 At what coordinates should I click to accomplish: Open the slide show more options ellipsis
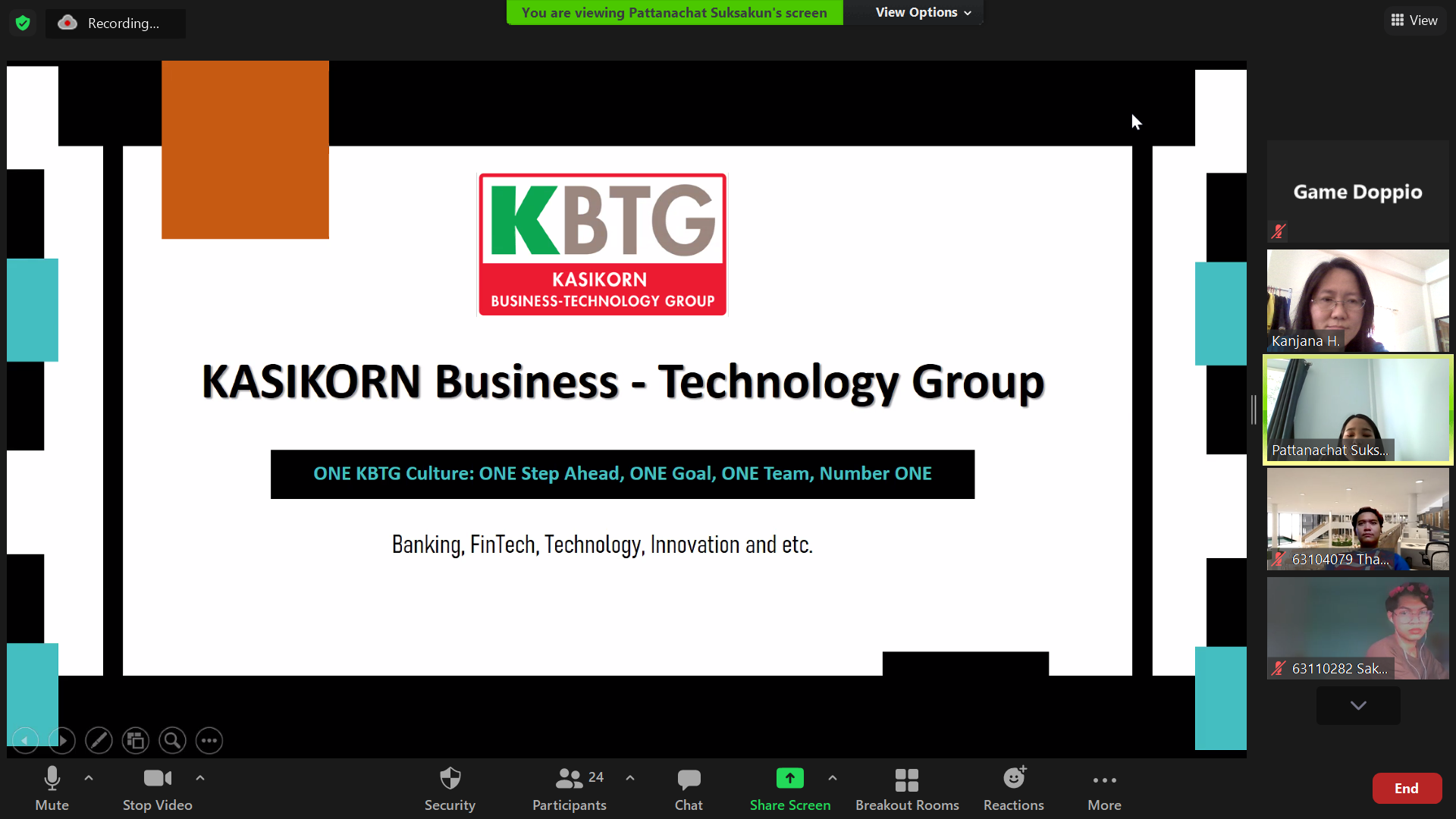click(209, 740)
